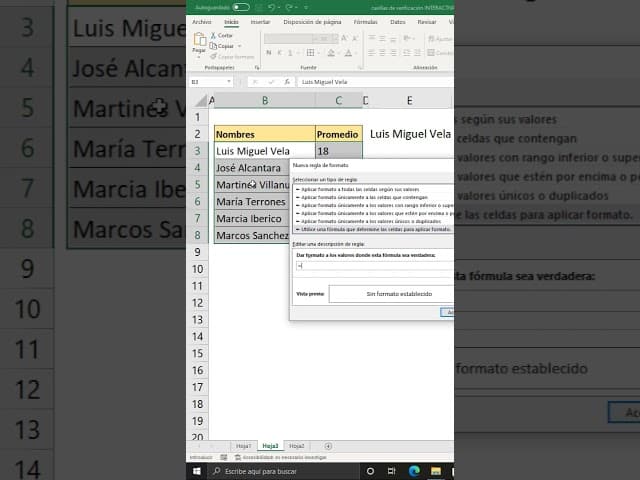Switch to the Hoja1 sheet tab
The image size is (640, 480).
tap(244, 446)
